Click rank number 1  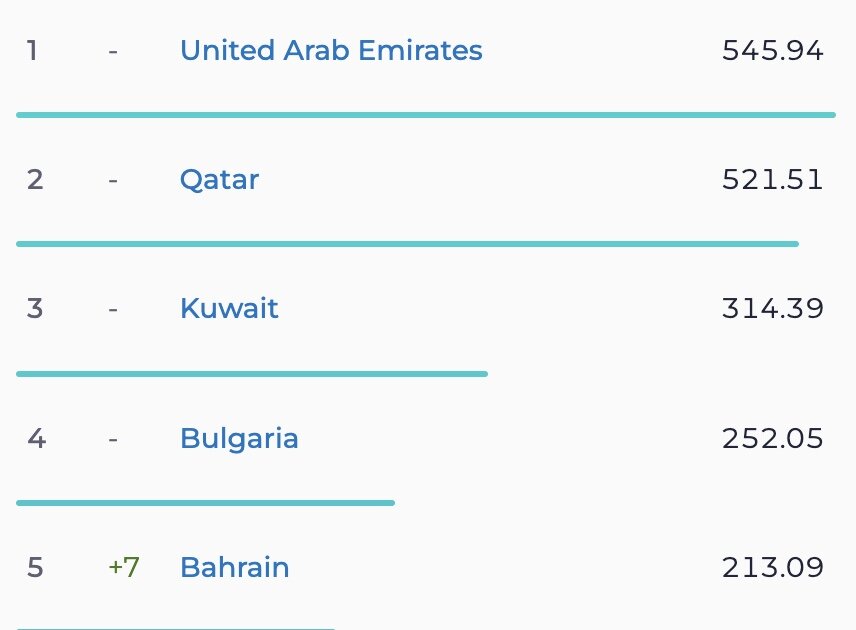coord(32,50)
